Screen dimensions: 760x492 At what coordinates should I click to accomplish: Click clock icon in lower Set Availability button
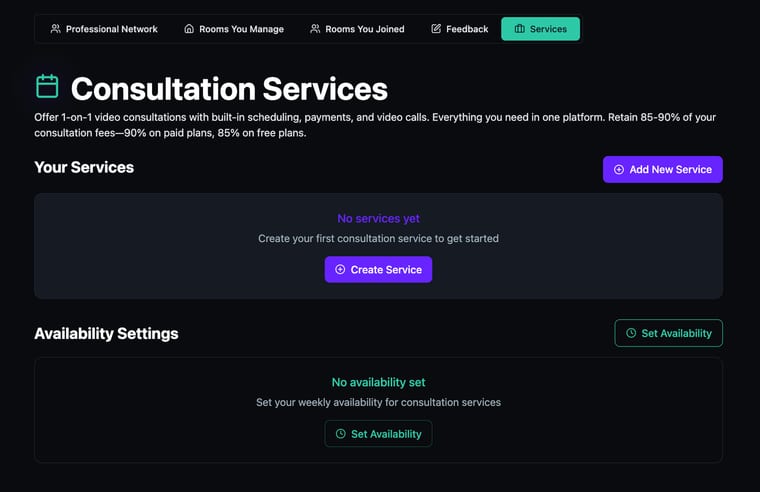tap(341, 434)
